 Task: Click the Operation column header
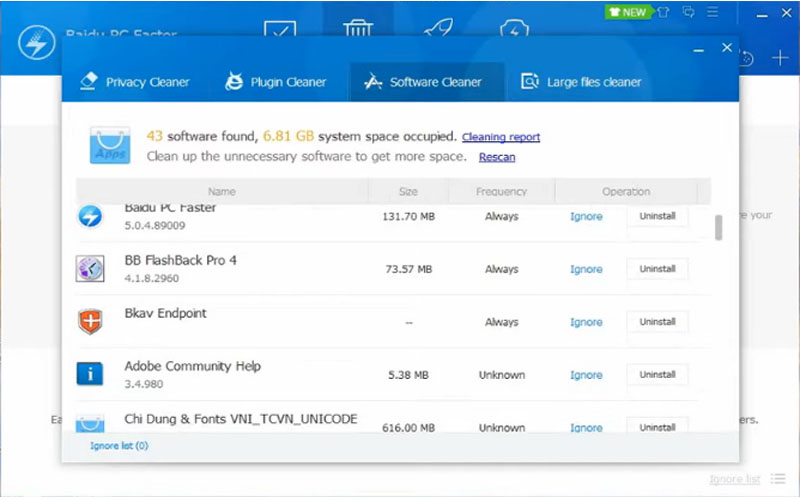point(626,192)
